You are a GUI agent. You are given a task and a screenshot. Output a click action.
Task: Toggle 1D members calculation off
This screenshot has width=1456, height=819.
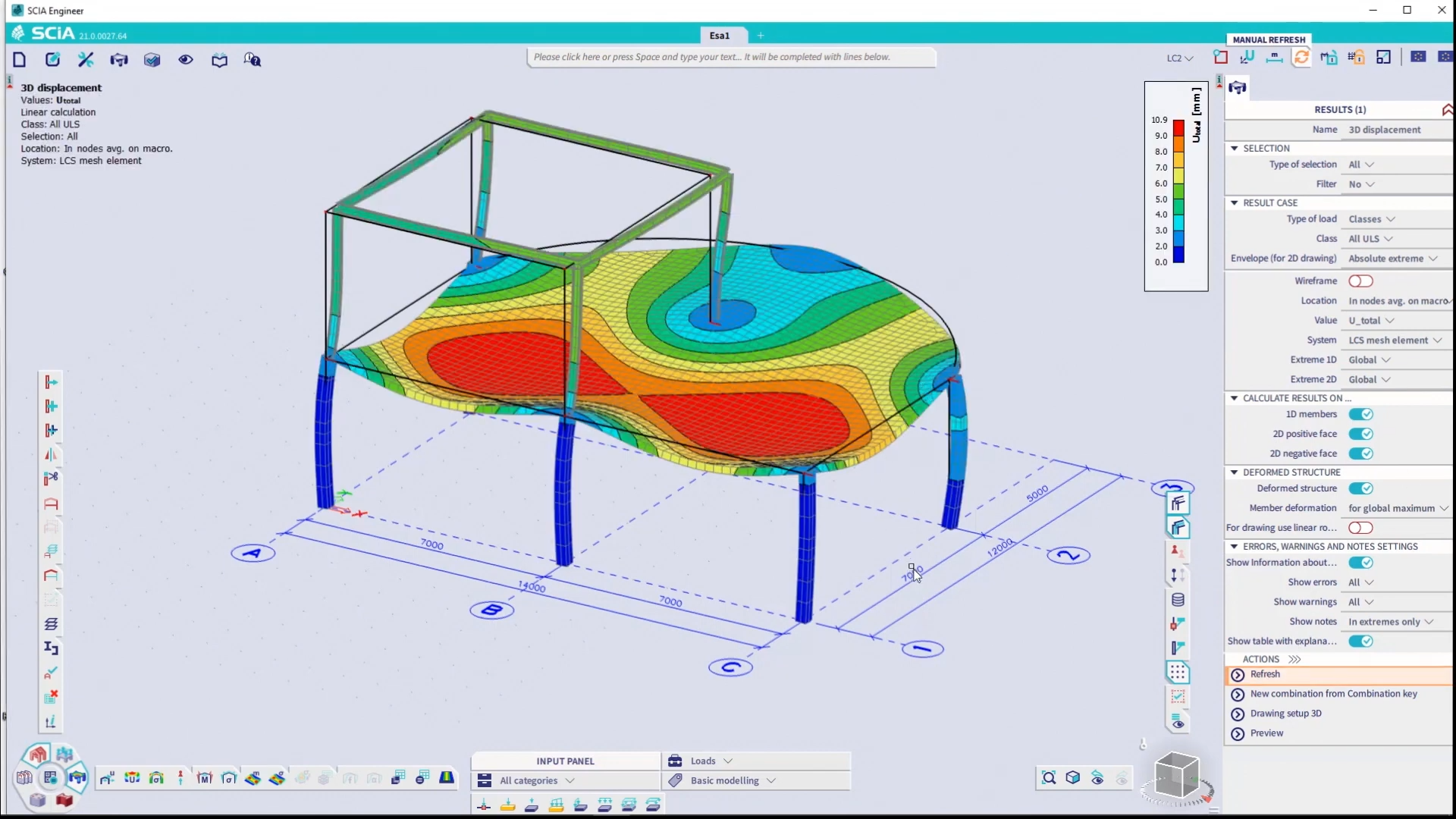tap(1360, 414)
